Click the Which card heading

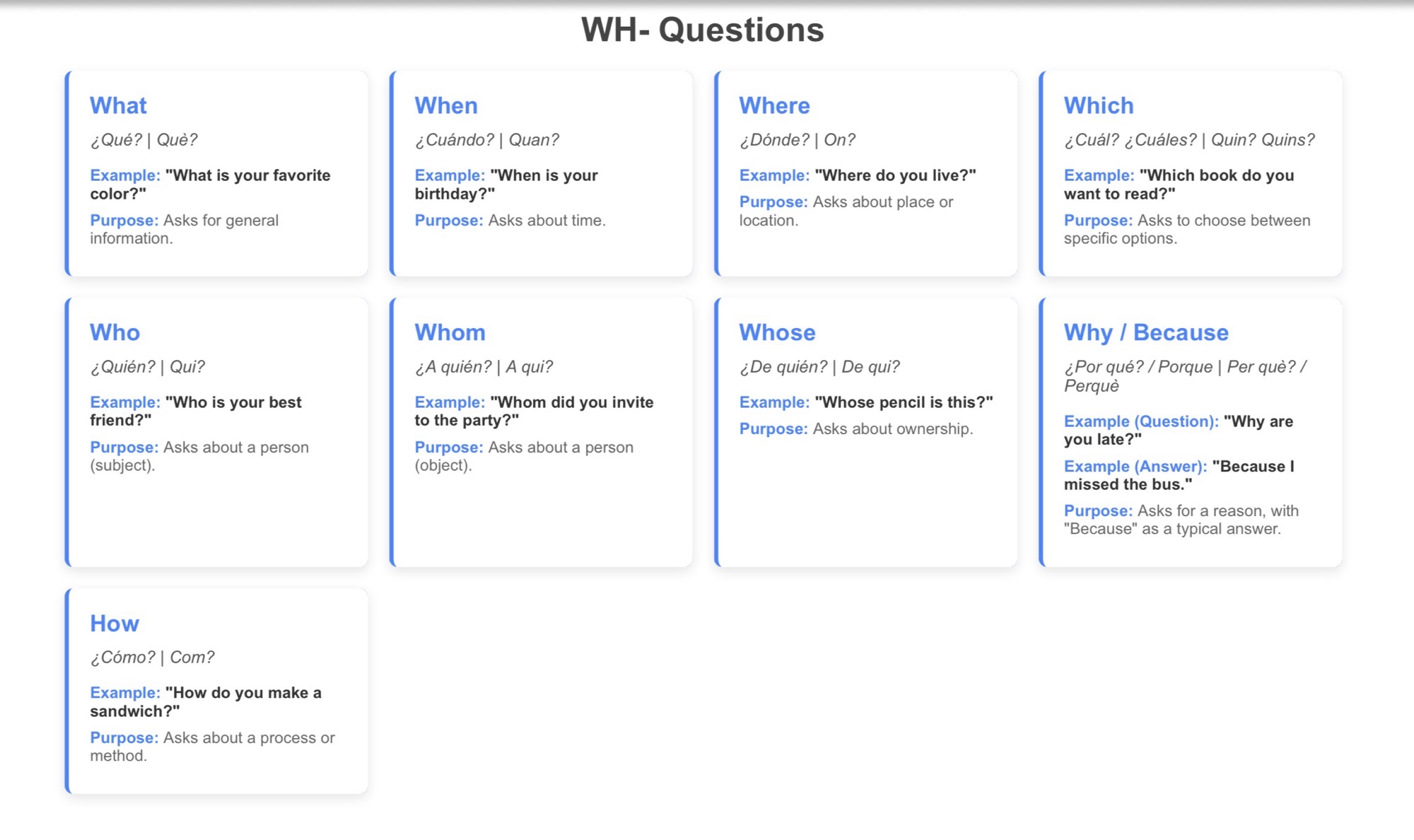tap(1099, 105)
